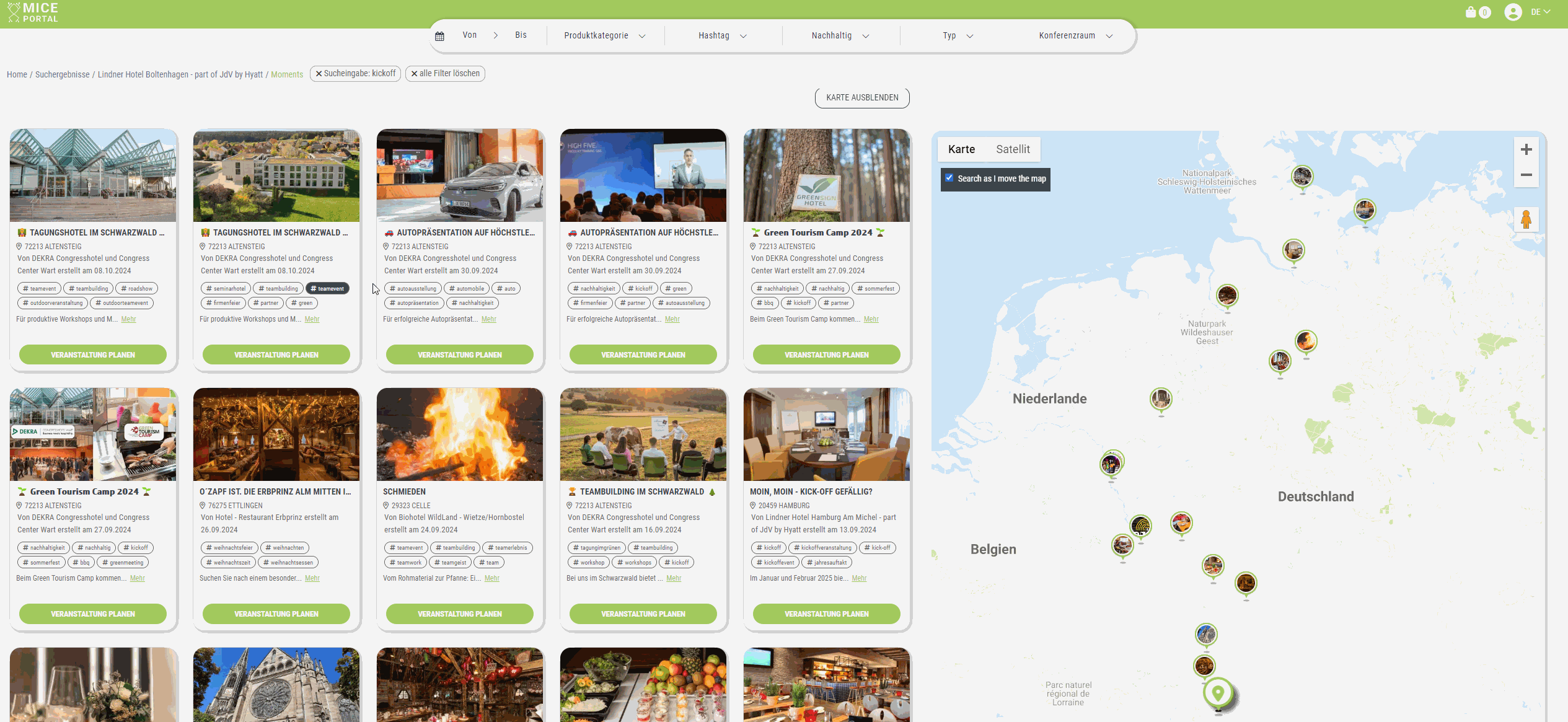This screenshot has width=1568, height=722.
Task: Click the kickoffveranstaltung hashtag tag
Action: tap(822, 548)
